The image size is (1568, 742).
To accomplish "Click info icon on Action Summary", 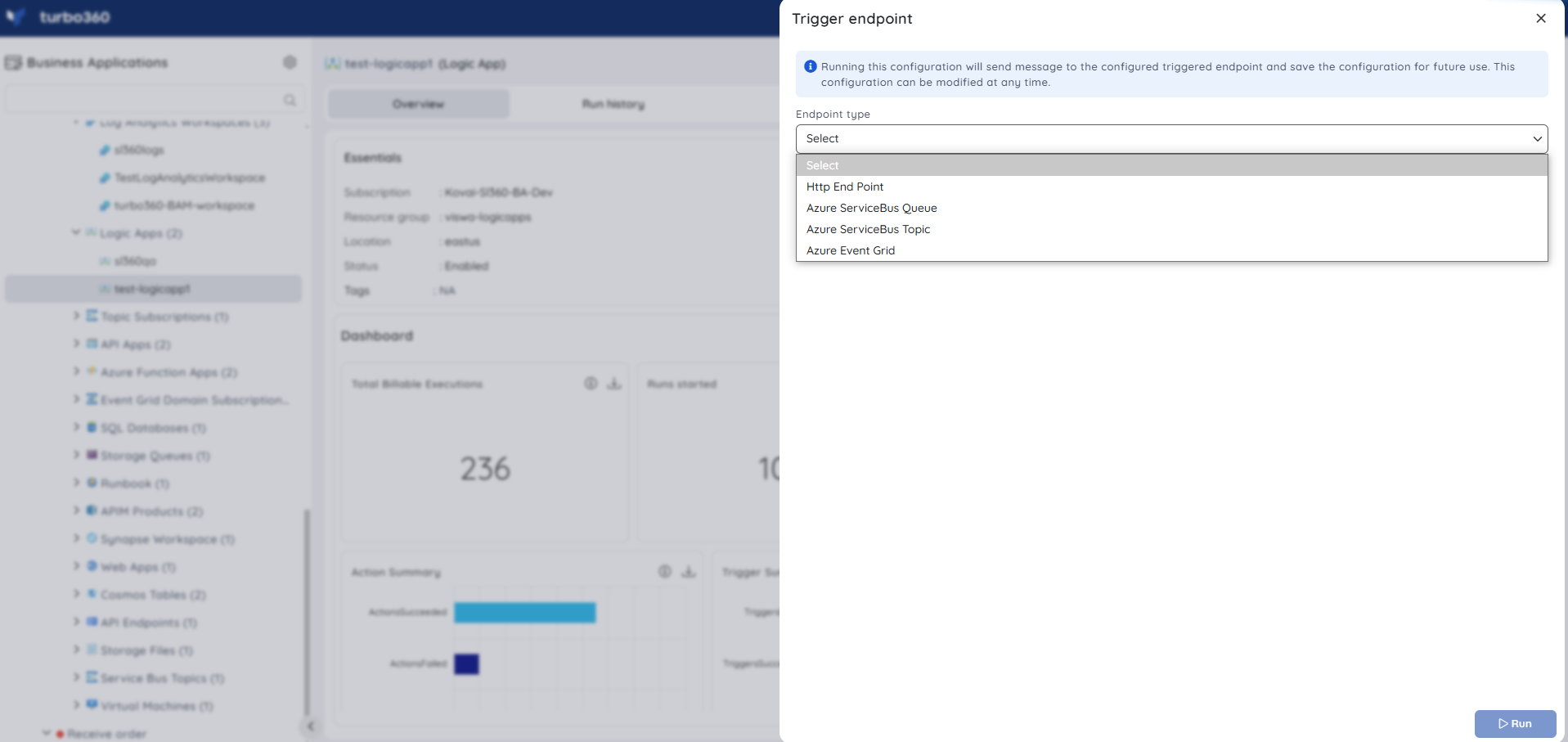I will pyautogui.click(x=665, y=571).
